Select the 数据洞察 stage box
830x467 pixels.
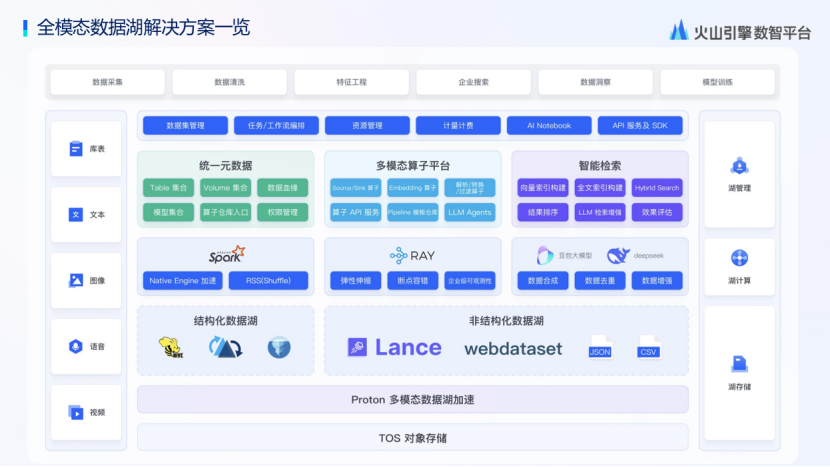(596, 82)
